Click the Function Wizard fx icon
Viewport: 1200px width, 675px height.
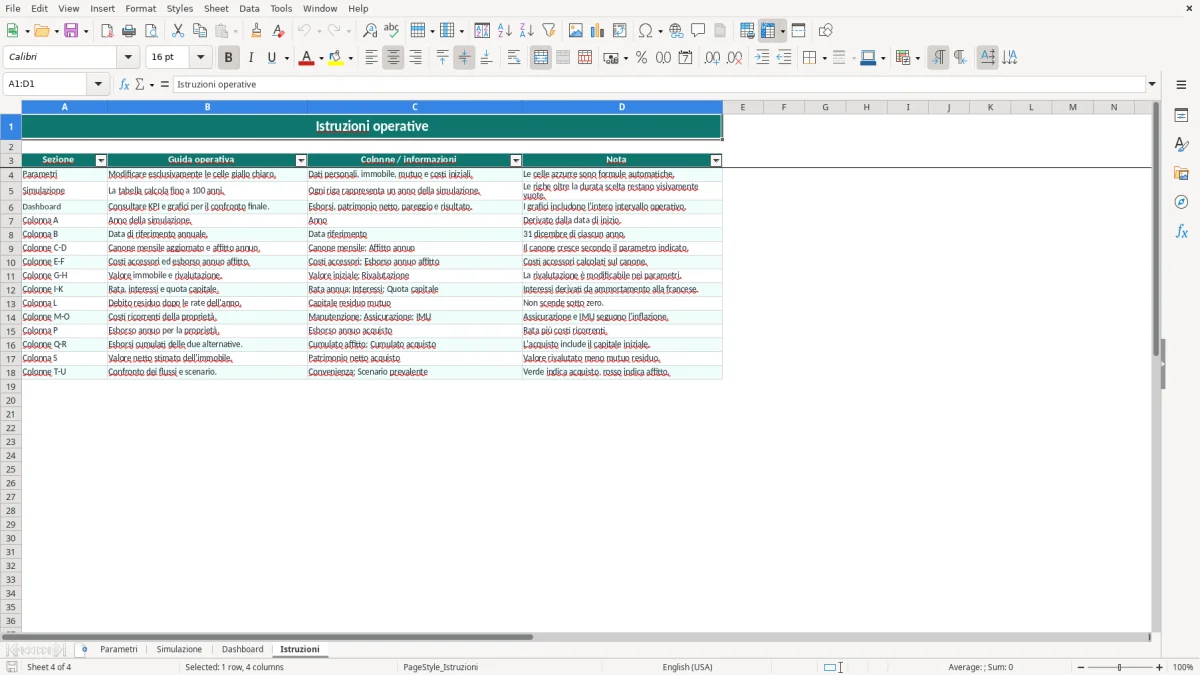(x=124, y=84)
